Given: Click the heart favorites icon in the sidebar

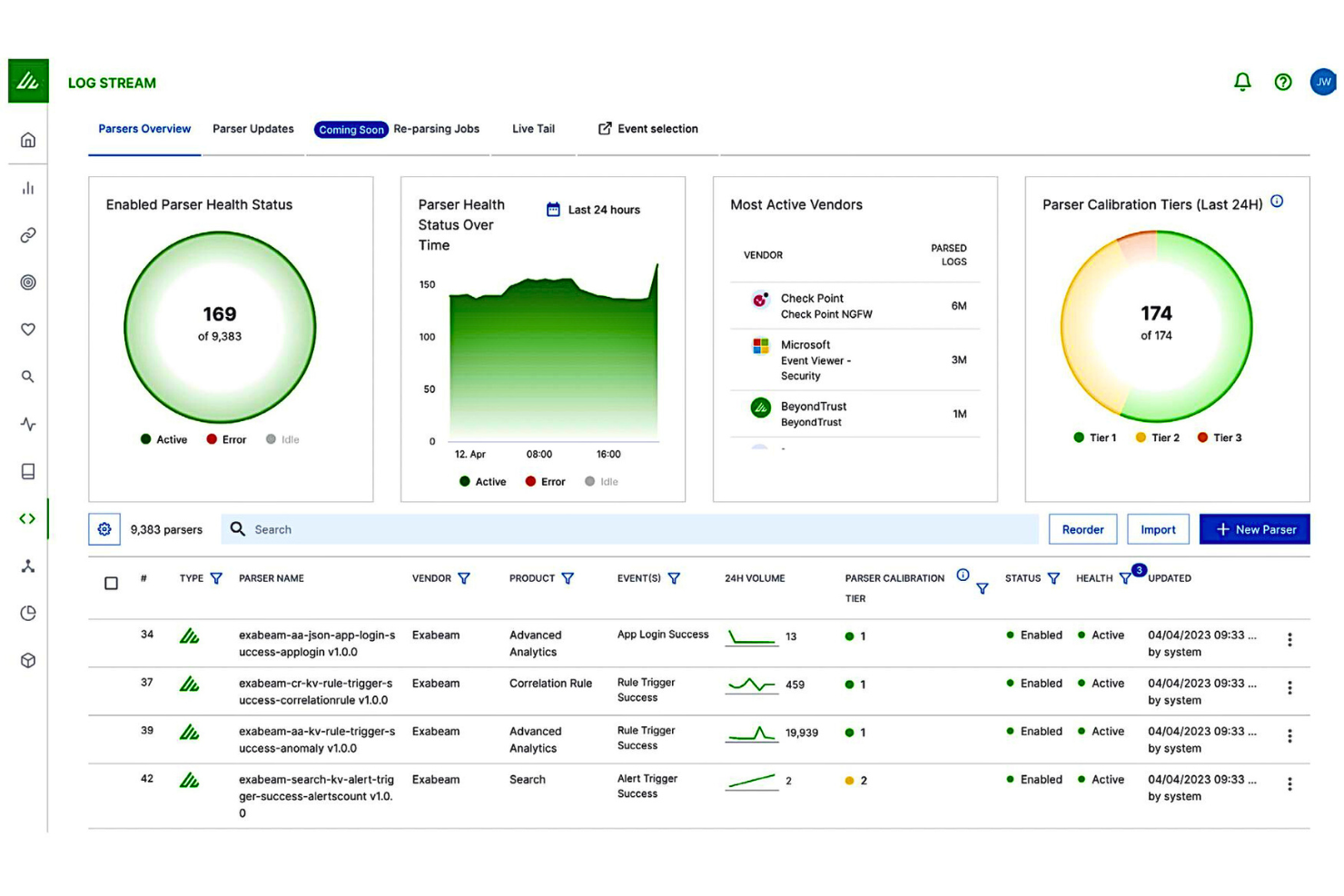Looking at the screenshot, I should tap(27, 330).
